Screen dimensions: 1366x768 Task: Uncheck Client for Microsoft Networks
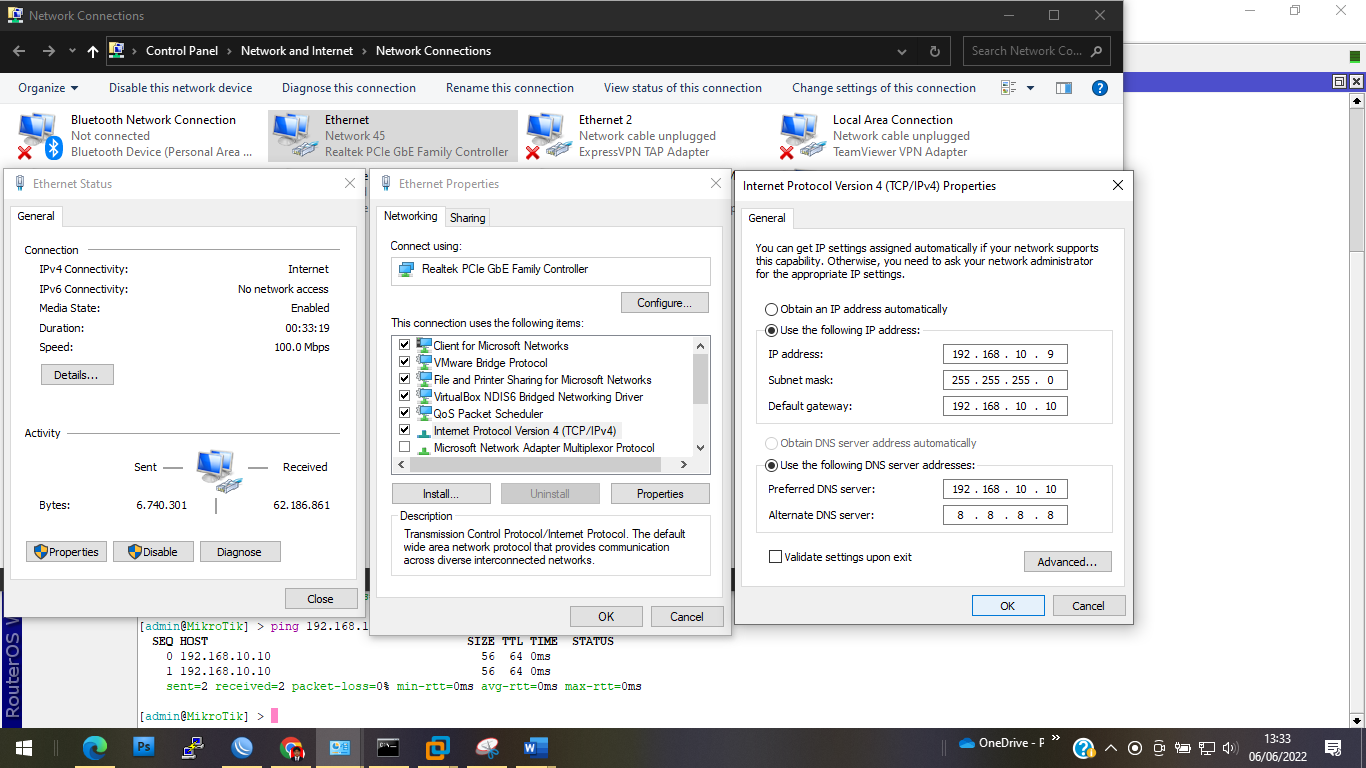tap(404, 345)
